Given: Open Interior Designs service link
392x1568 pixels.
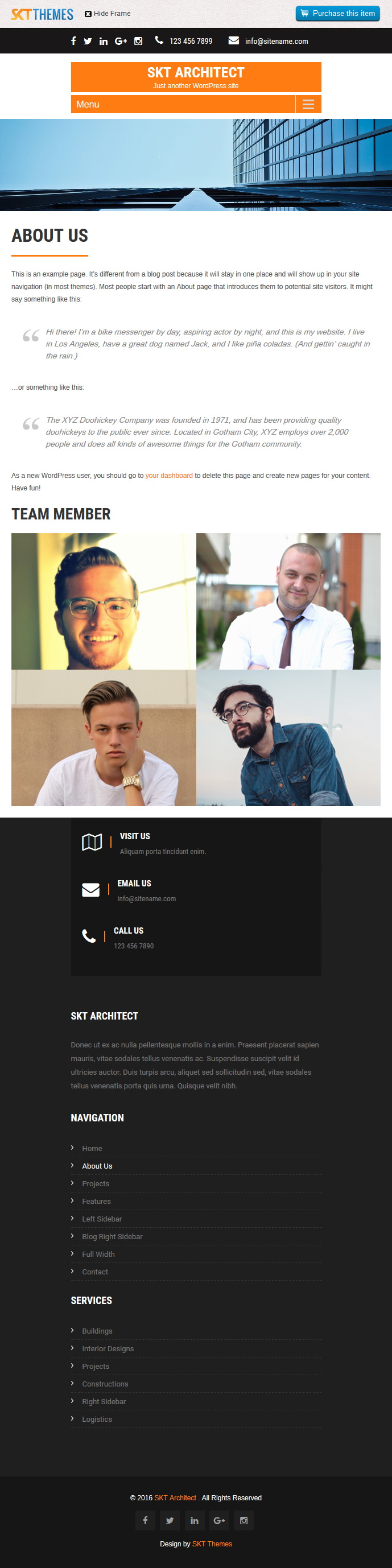Looking at the screenshot, I should tap(108, 1348).
